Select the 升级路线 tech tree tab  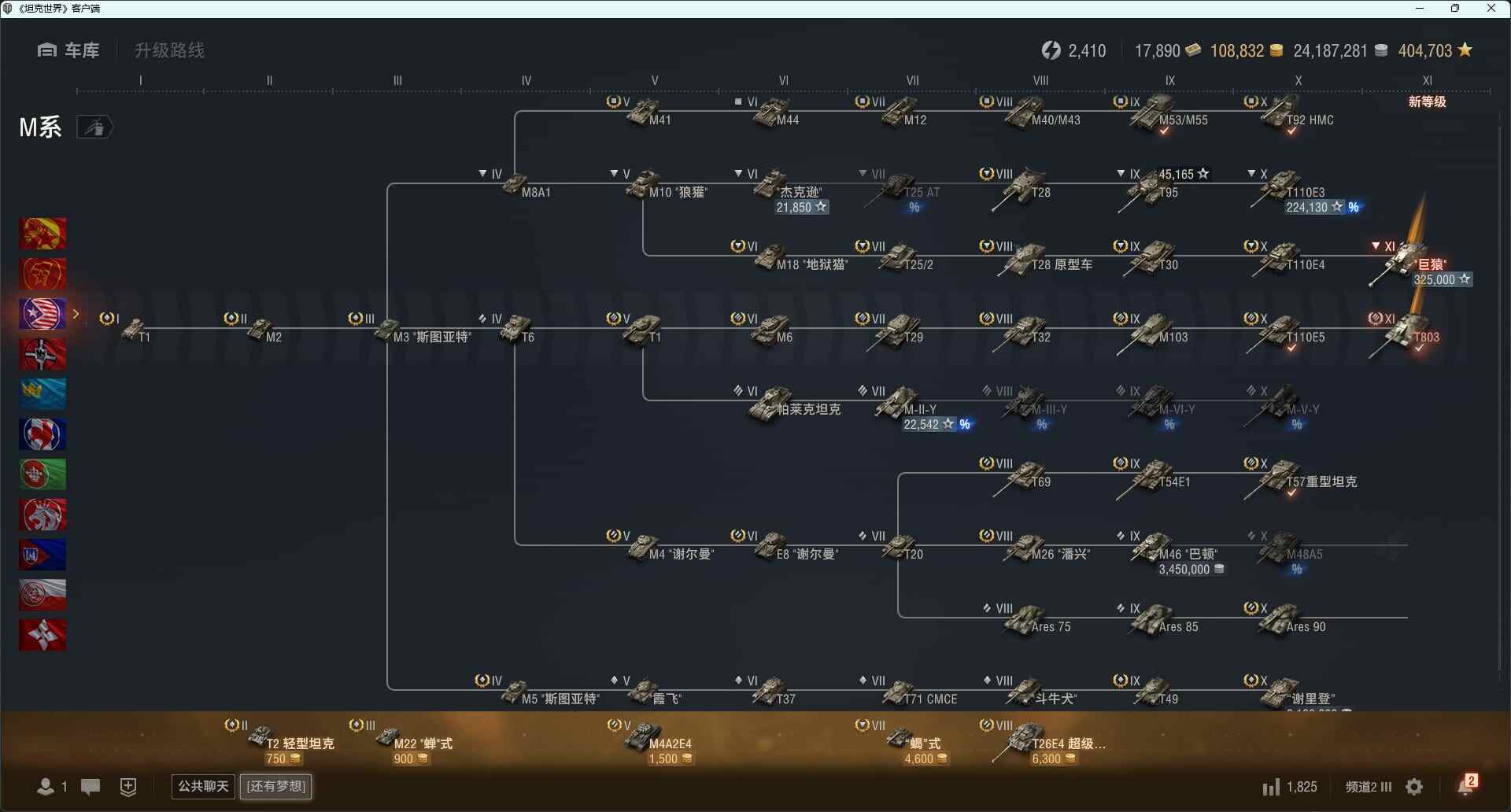(169, 50)
